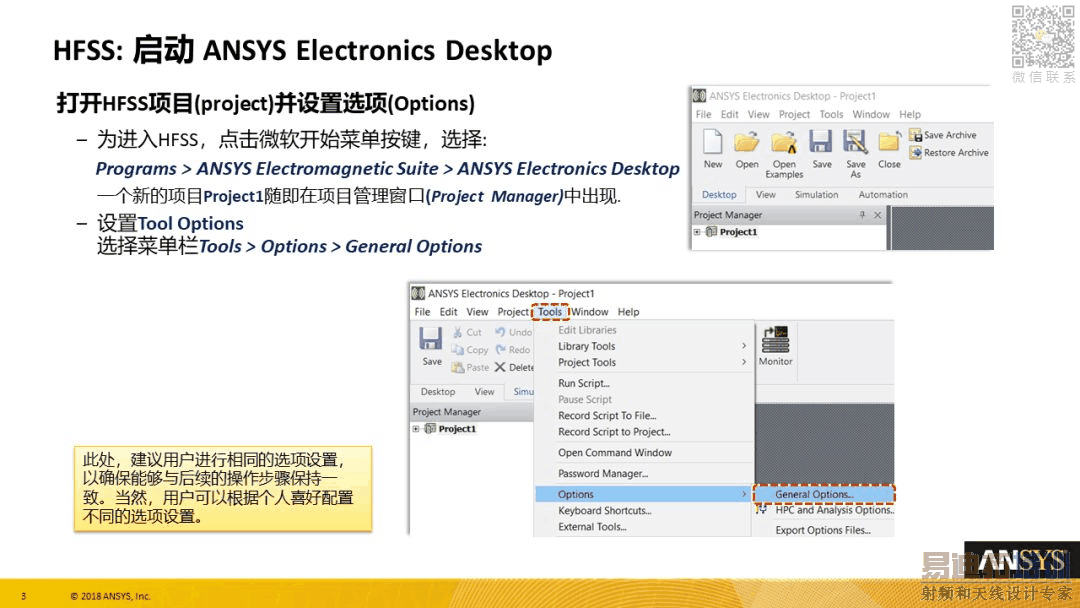Switch to Desktop tab in lower window
Screen dimensions: 1080x608
pos(438,392)
